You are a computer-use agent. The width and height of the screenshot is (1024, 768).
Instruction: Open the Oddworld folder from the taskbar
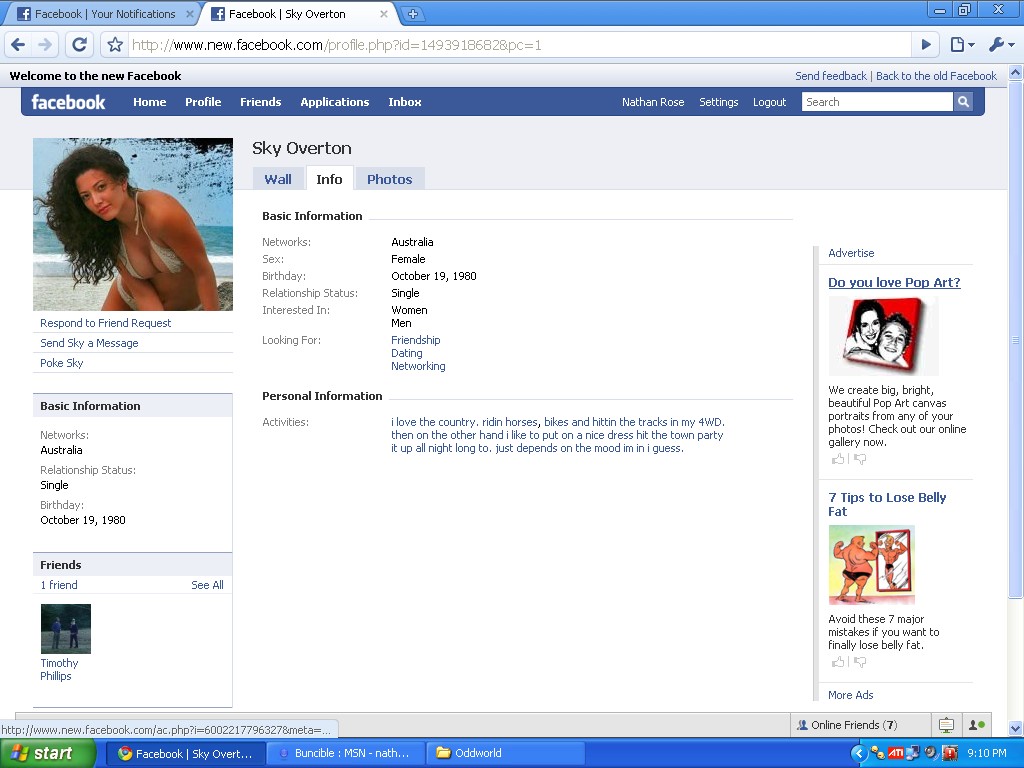pos(505,753)
